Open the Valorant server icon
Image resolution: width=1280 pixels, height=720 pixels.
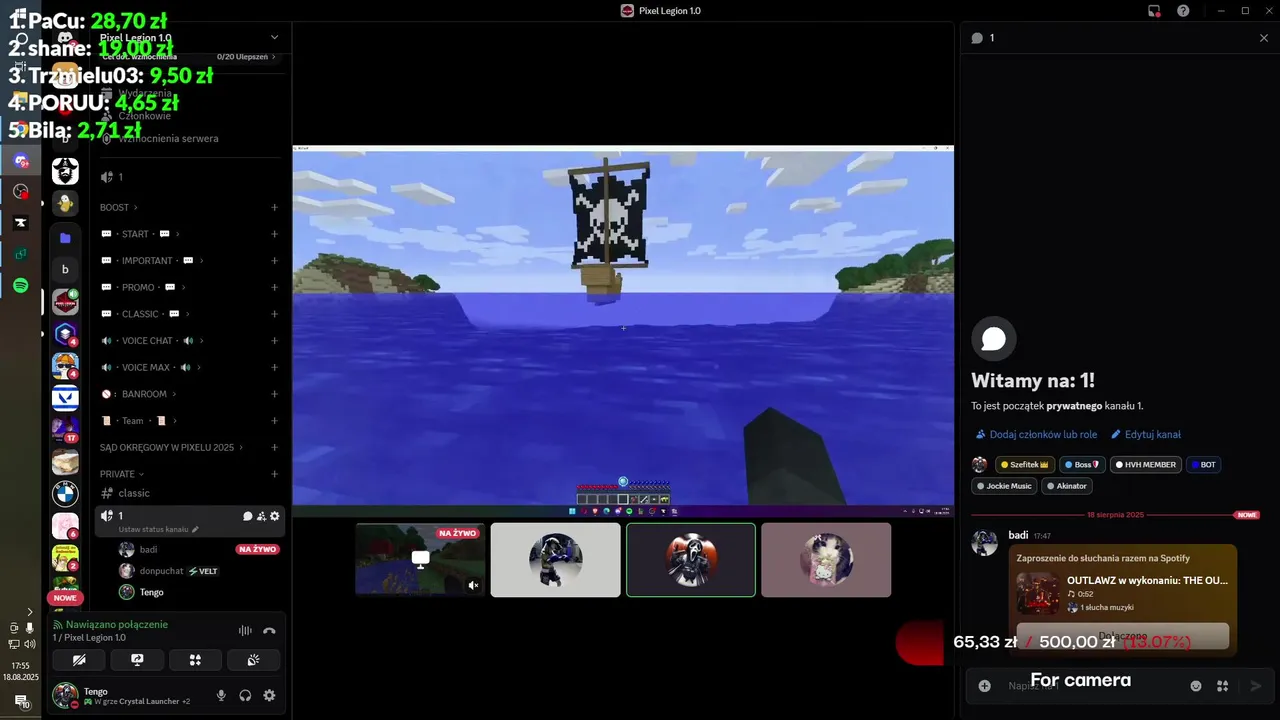[x=65, y=397]
